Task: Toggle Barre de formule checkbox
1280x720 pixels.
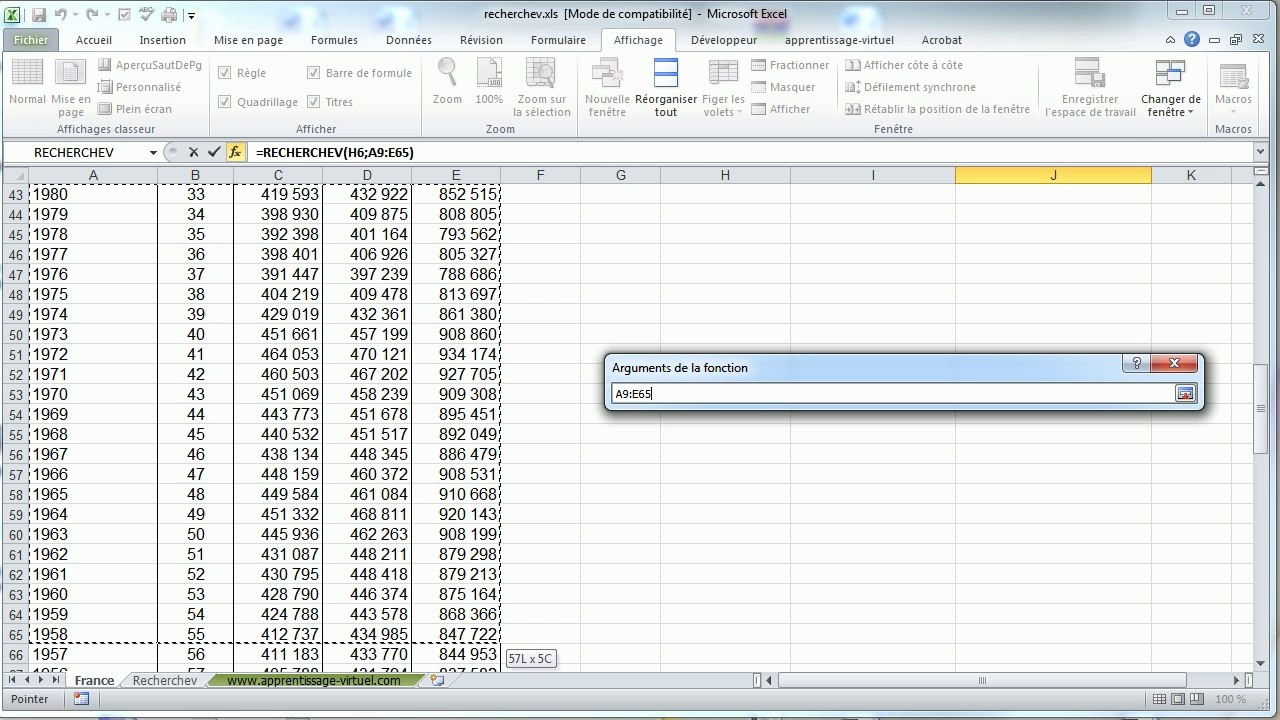Action: click(x=314, y=73)
